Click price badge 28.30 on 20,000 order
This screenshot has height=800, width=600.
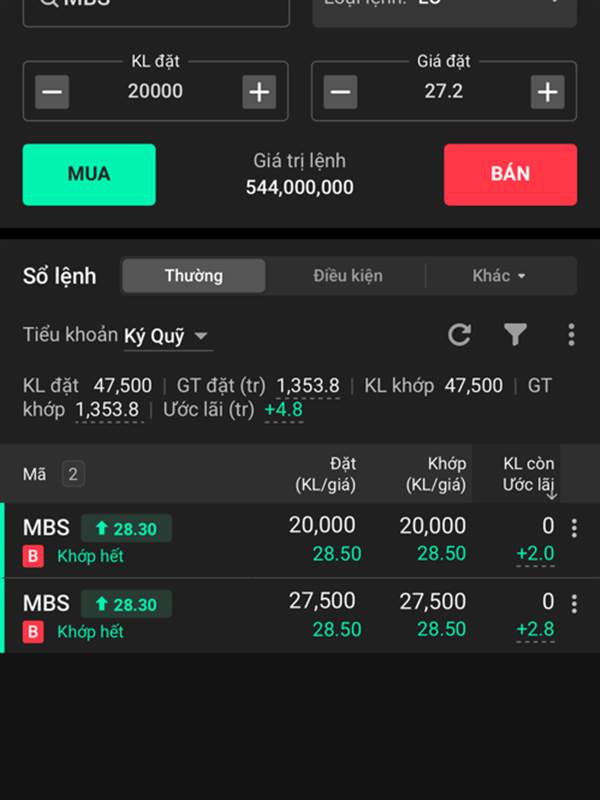click(x=126, y=529)
